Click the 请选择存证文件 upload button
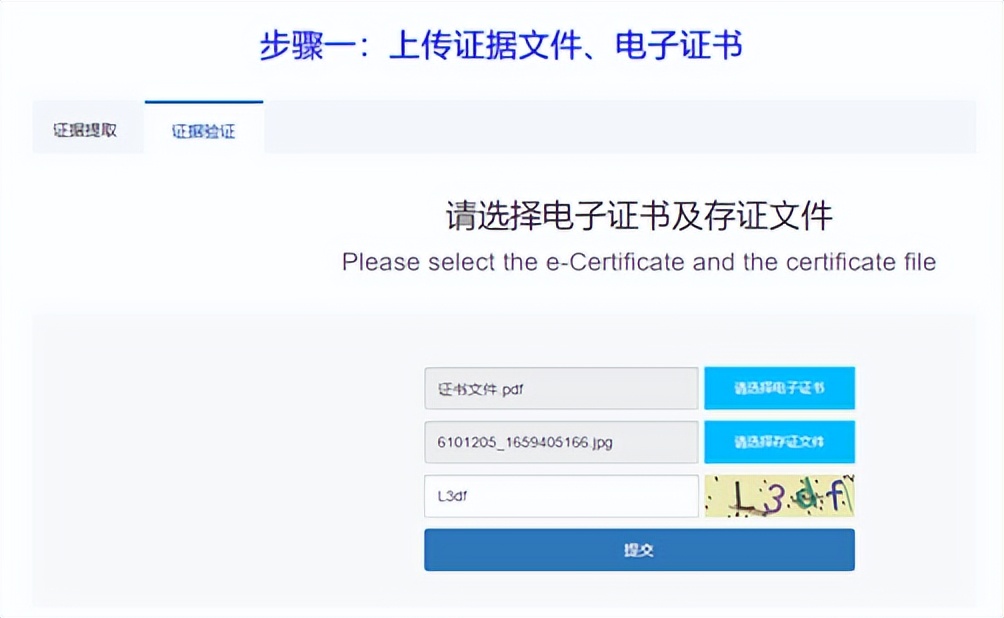 coord(780,442)
